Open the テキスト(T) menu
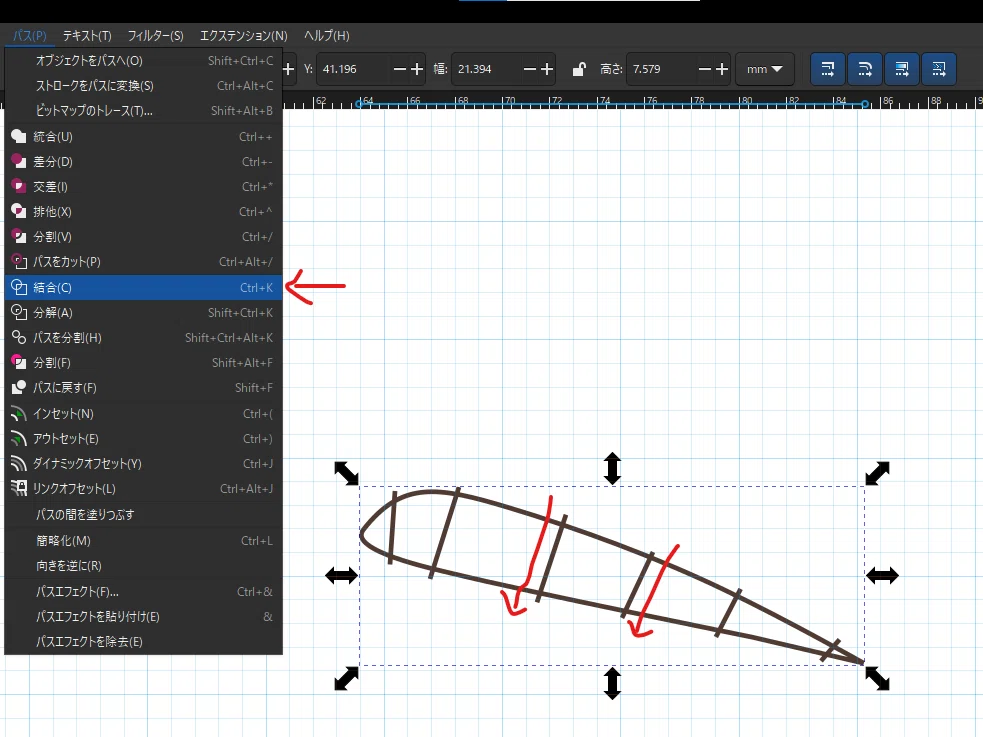Screen dimensions: 983x737 87,36
